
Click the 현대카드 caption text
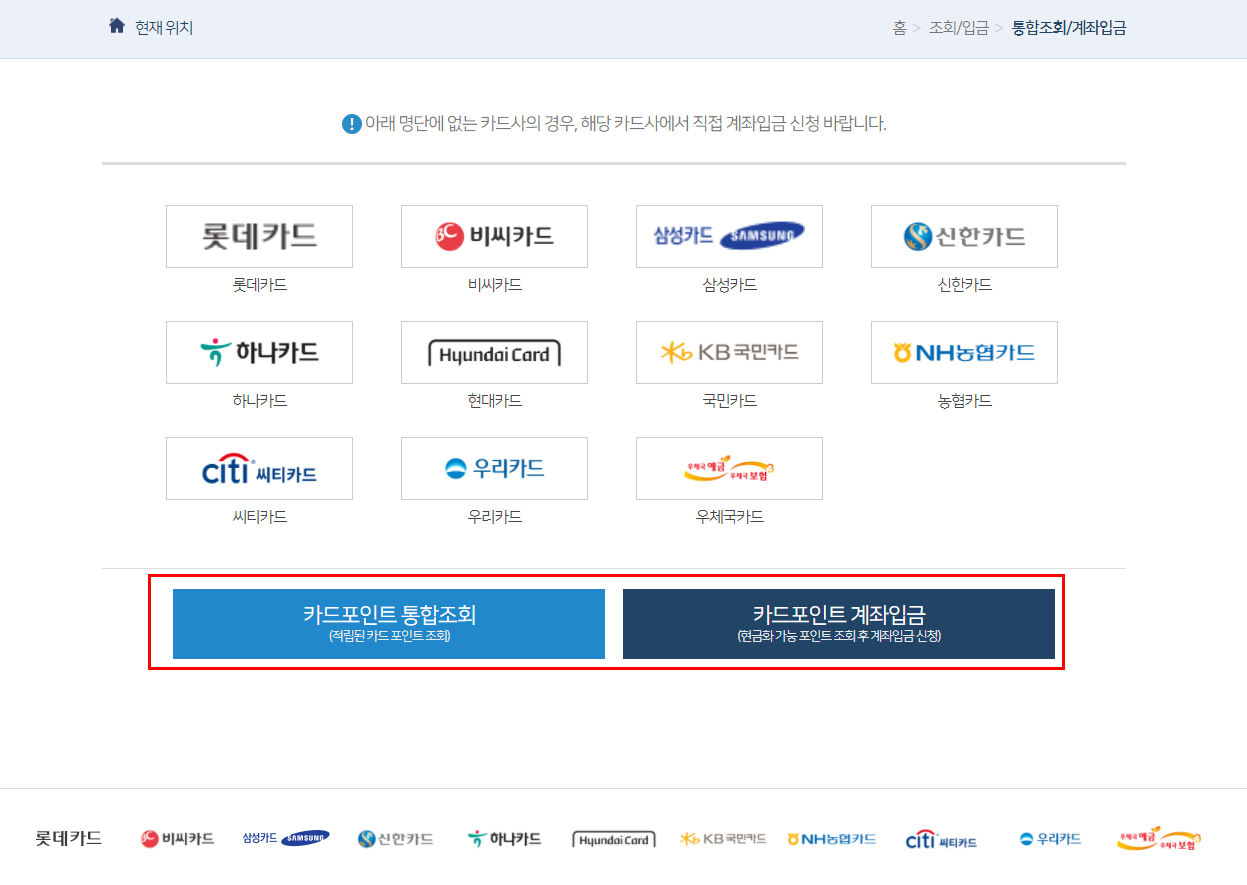494,401
